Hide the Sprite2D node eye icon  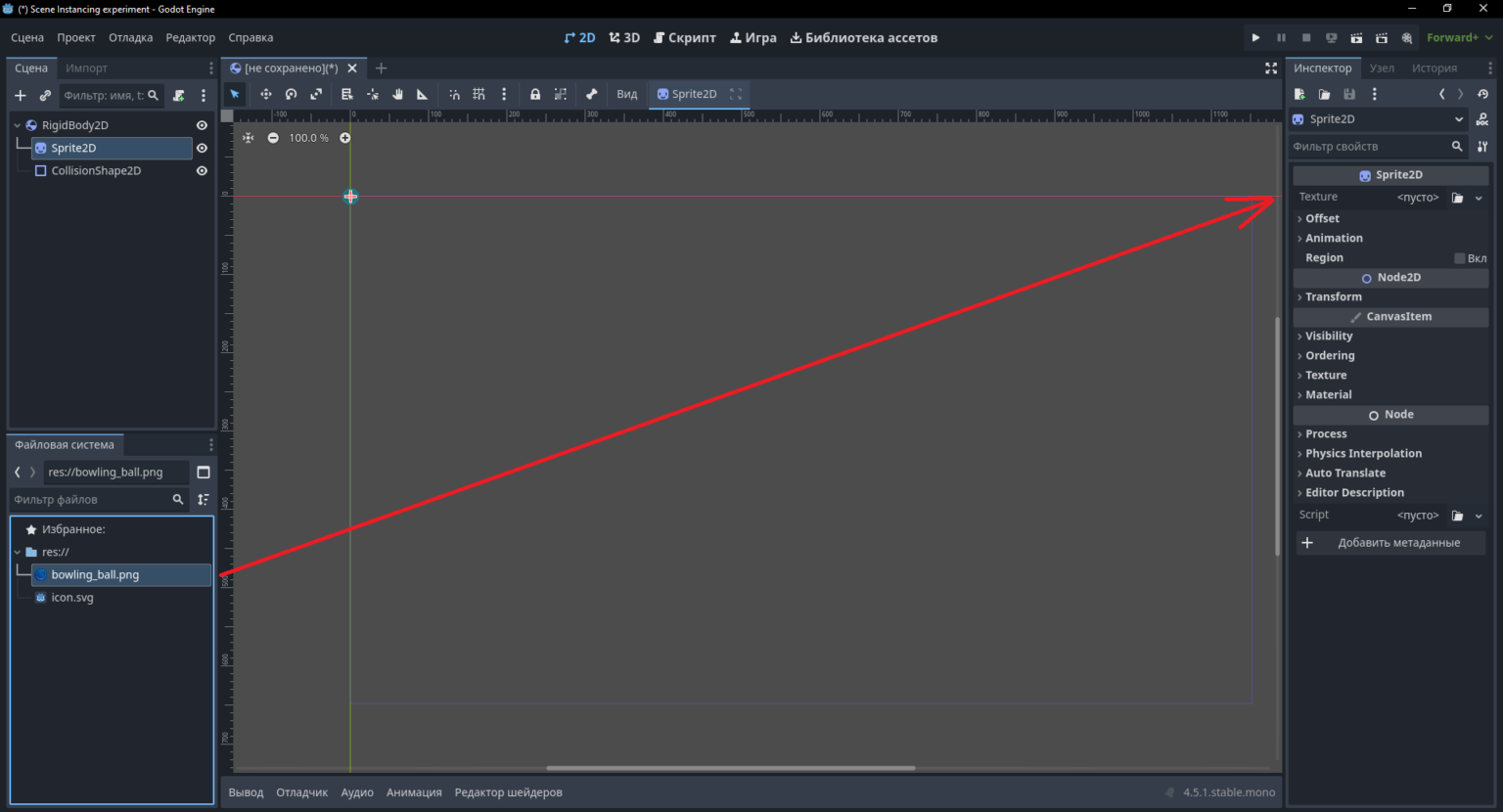click(202, 148)
